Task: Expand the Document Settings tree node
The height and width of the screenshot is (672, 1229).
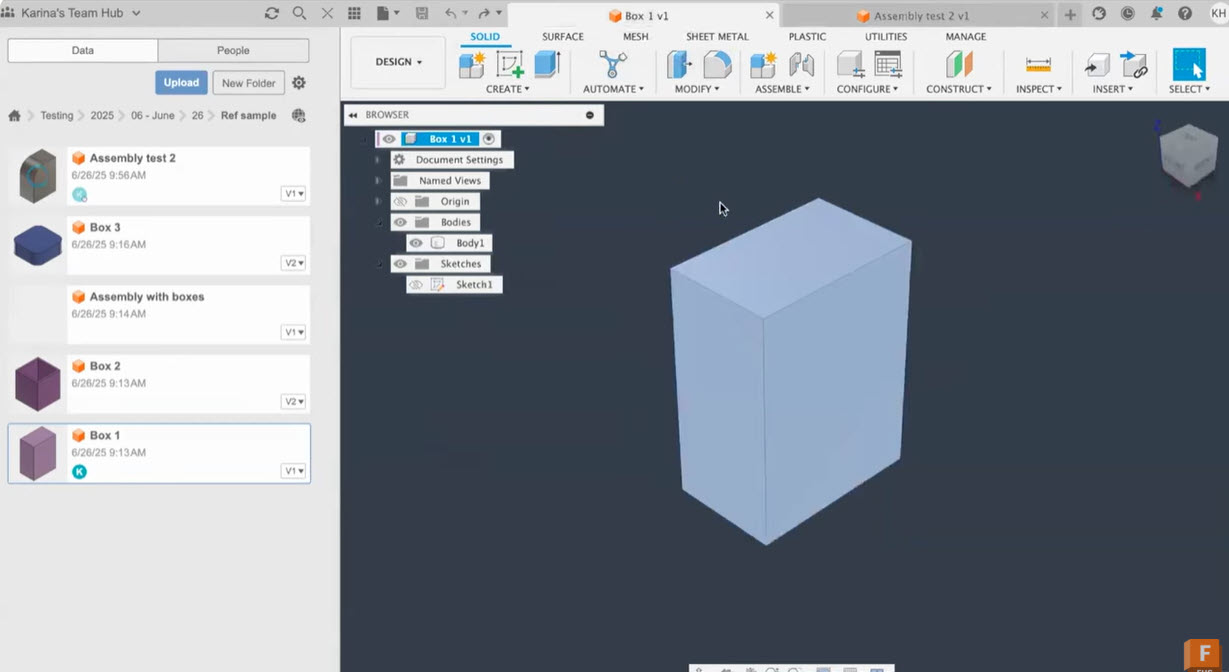Action: pos(378,160)
